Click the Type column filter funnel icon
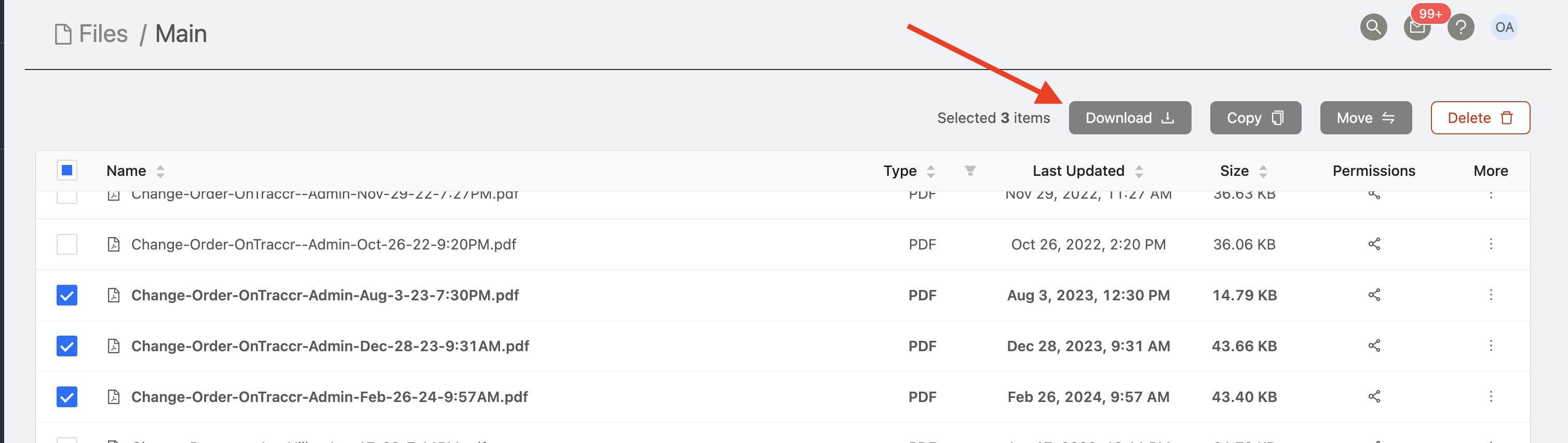The width and height of the screenshot is (1568, 443). 970,171
